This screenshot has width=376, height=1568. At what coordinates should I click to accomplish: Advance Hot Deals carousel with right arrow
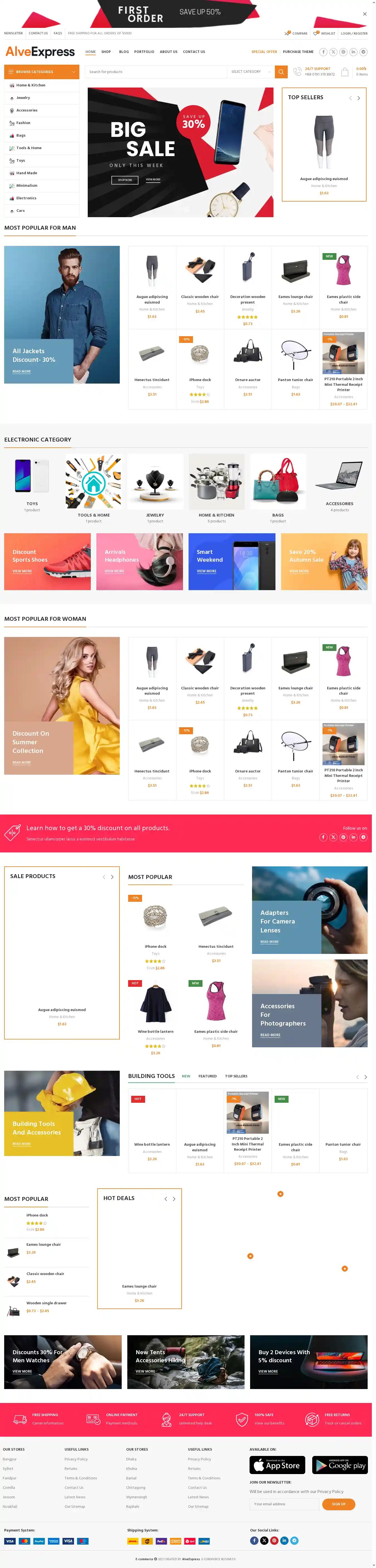coord(174,1199)
